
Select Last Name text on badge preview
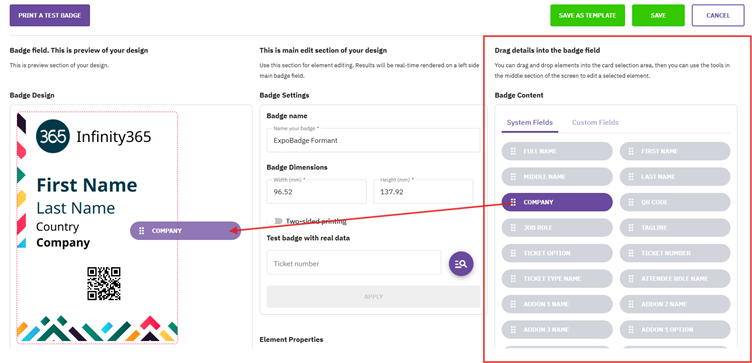(x=76, y=208)
